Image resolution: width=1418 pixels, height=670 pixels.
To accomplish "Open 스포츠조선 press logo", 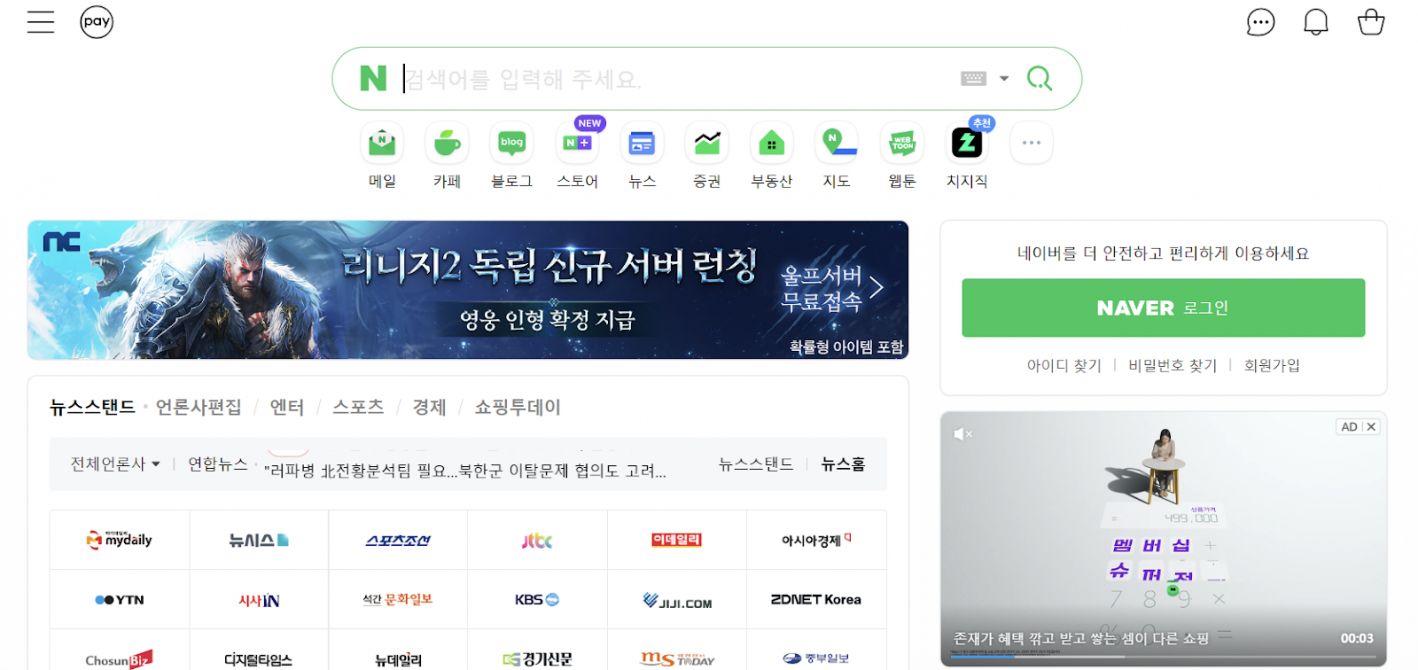I will (x=398, y=540).
